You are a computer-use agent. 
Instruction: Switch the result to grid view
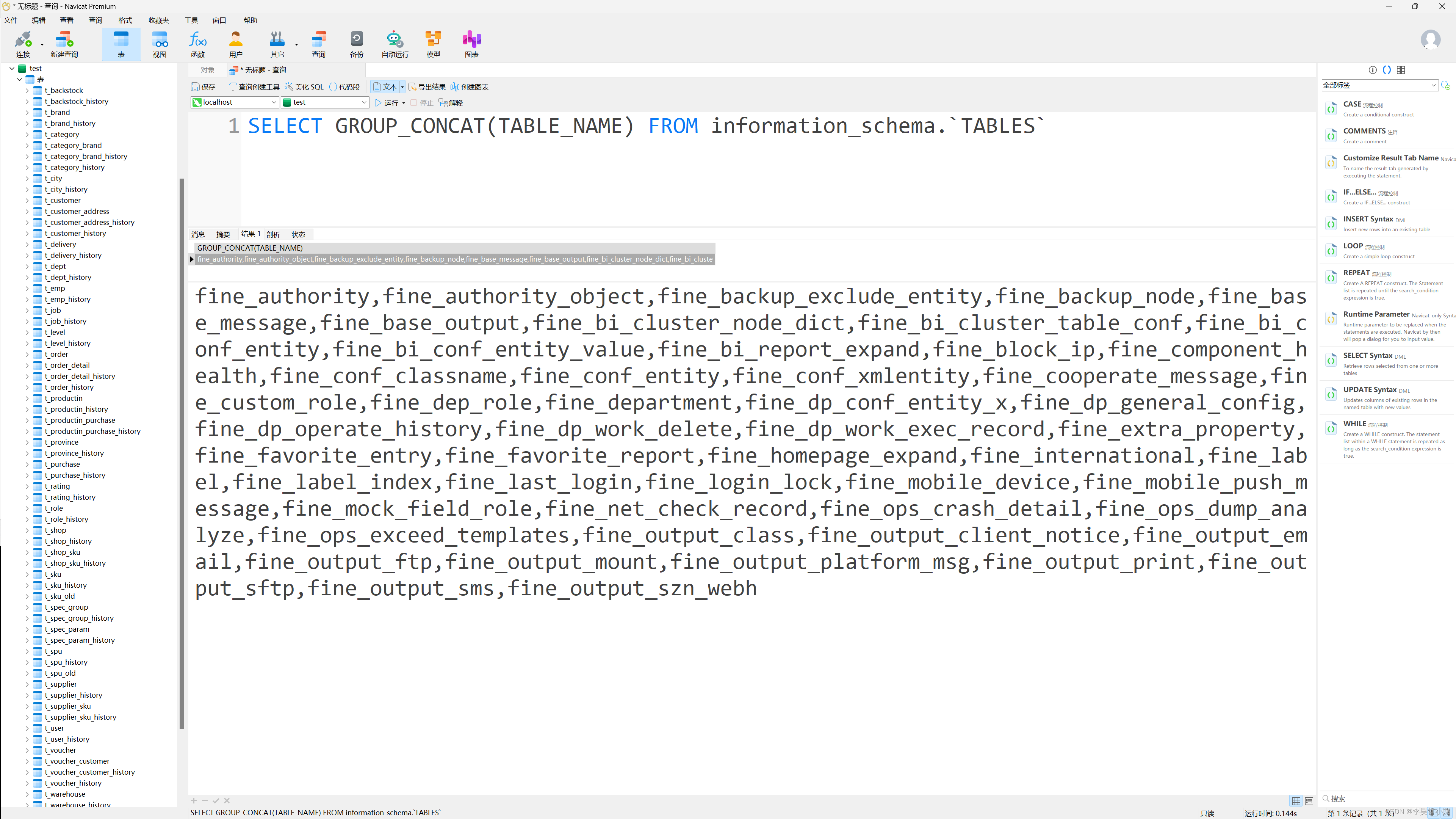(1296, 801)
